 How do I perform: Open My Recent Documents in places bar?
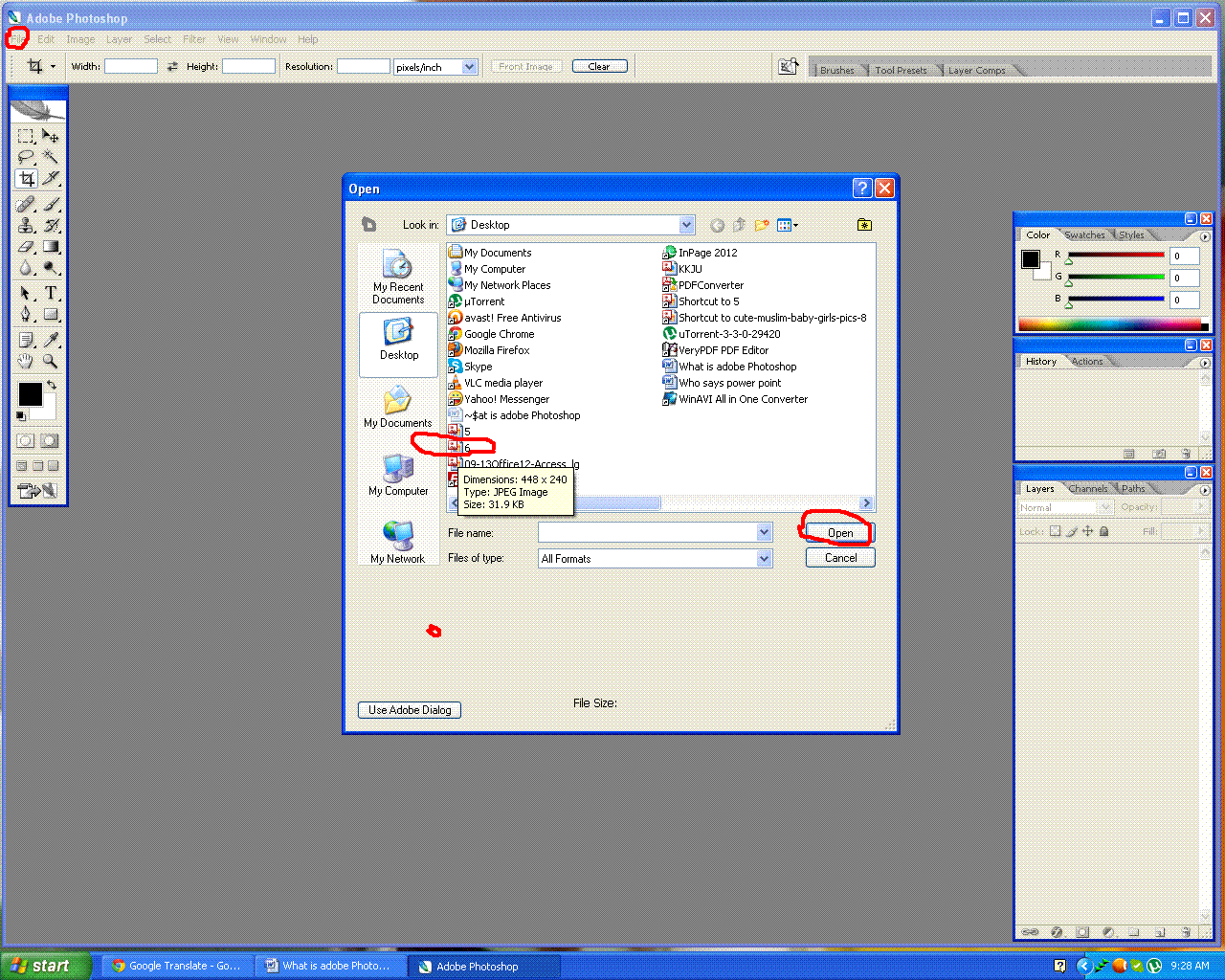398,278
